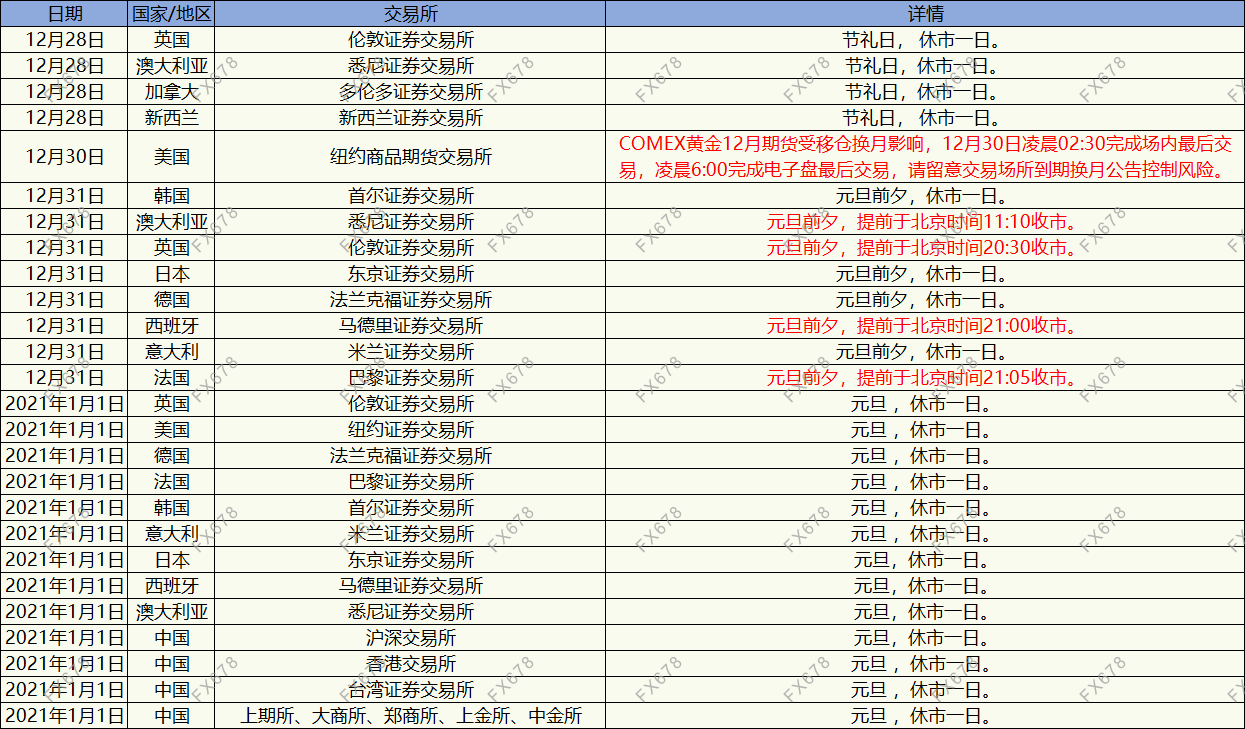The image size is (1245, 729).
Task: Select 美国 in the 12月30日 row
Action: (171, 157)
